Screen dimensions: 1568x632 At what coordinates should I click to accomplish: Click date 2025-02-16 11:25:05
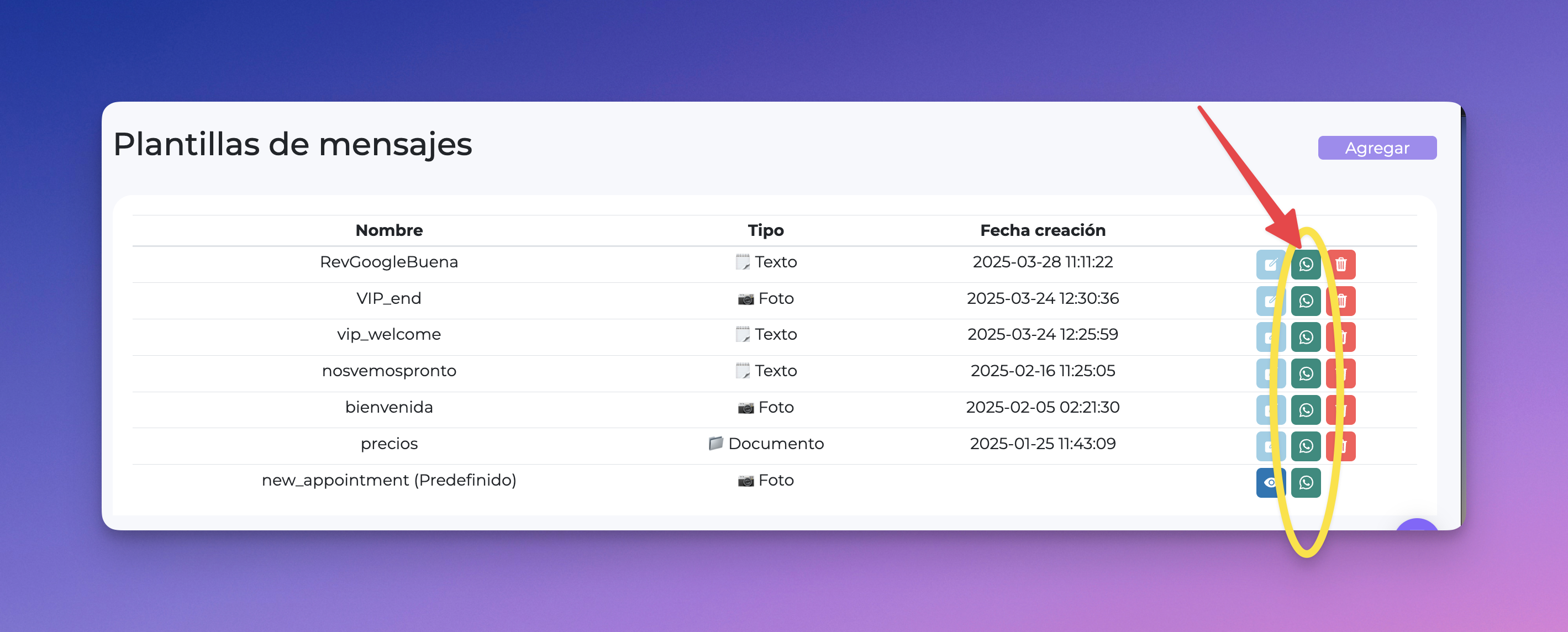click(x=1043, y=371)
